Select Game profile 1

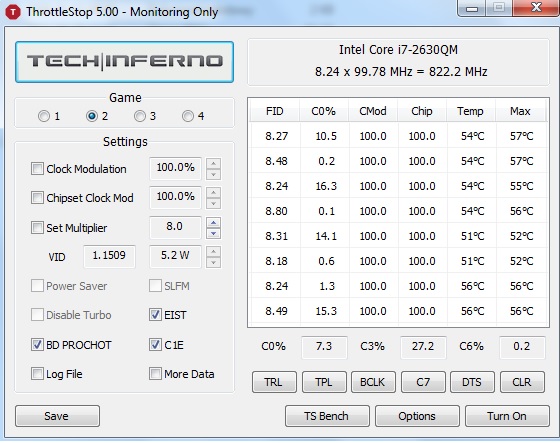pos(44,116)
